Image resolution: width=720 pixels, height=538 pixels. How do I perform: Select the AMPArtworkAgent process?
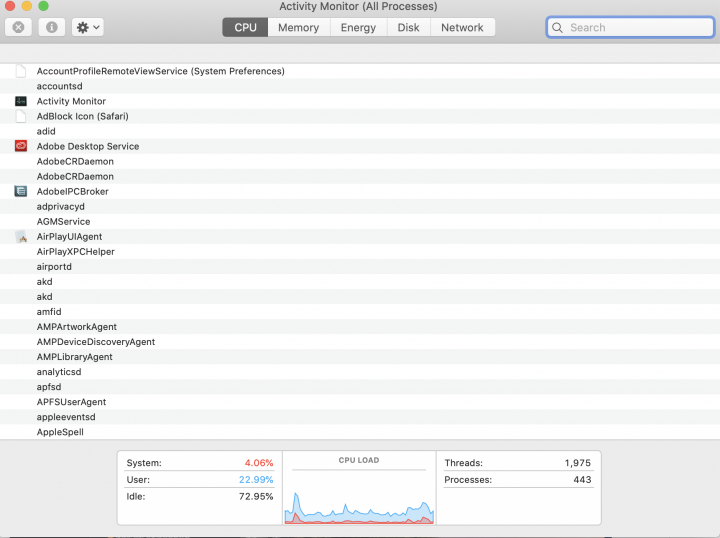(x=77, y=327)
